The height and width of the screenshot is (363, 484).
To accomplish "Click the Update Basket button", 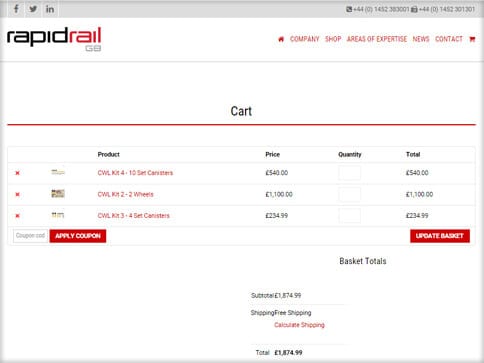I will pos(440,236).
